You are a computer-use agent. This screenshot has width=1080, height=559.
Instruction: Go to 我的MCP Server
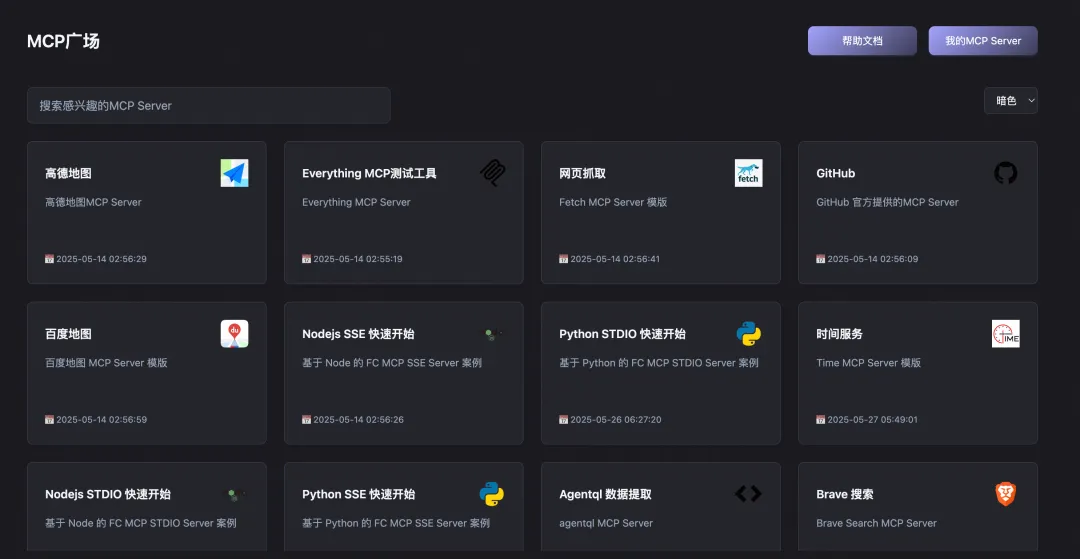(983, 41)
